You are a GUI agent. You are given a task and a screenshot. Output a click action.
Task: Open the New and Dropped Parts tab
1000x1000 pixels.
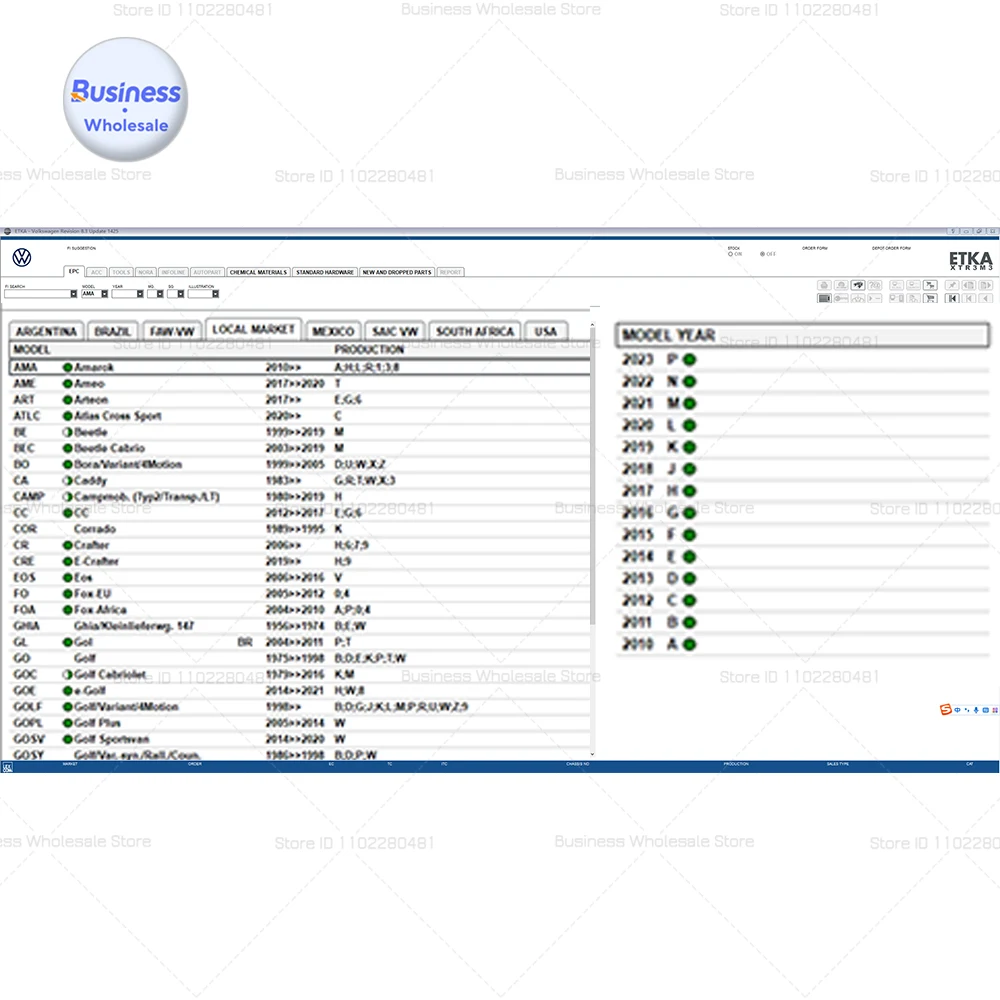tap(397, 272)
